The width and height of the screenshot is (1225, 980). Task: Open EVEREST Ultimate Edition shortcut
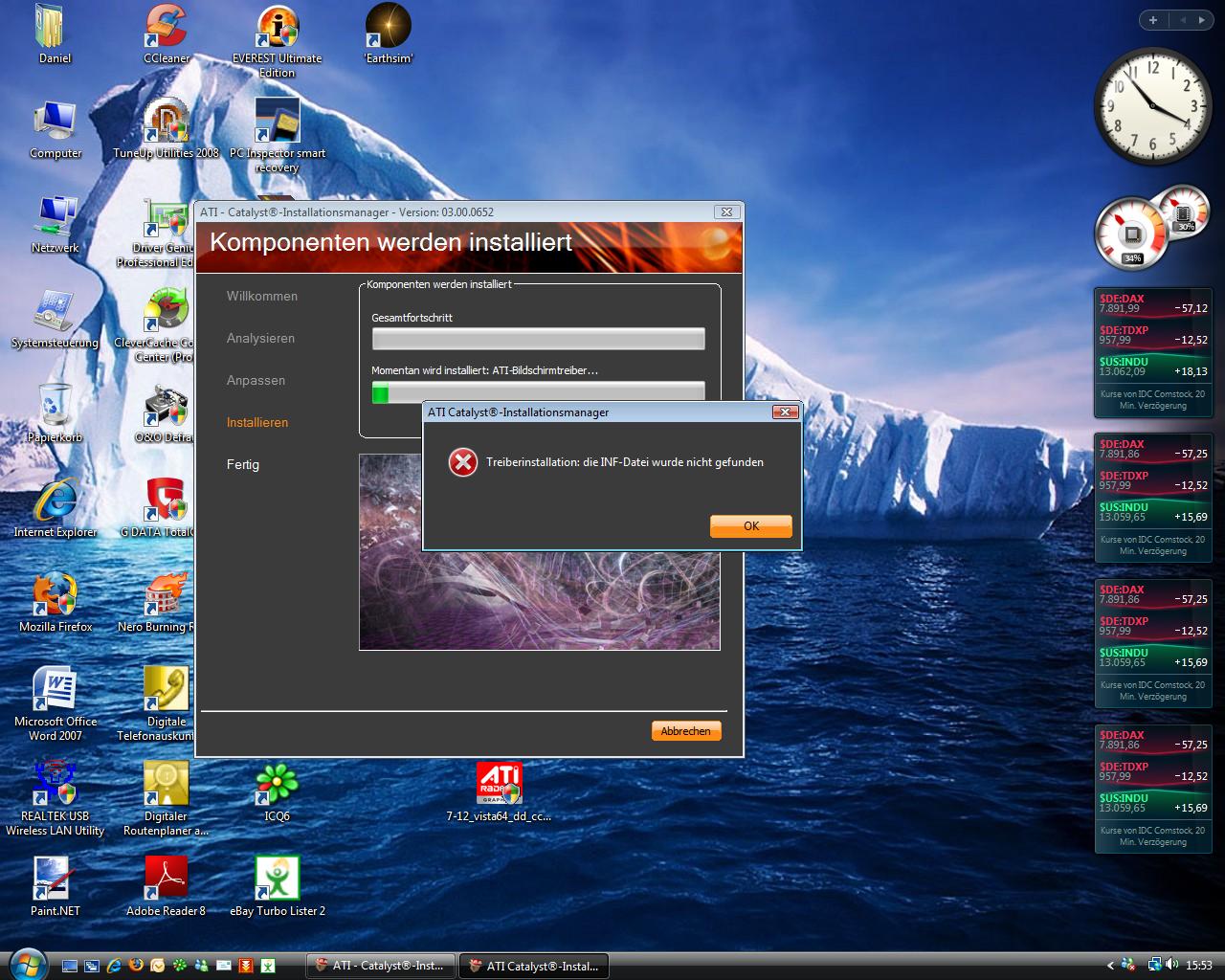(278, 41)
